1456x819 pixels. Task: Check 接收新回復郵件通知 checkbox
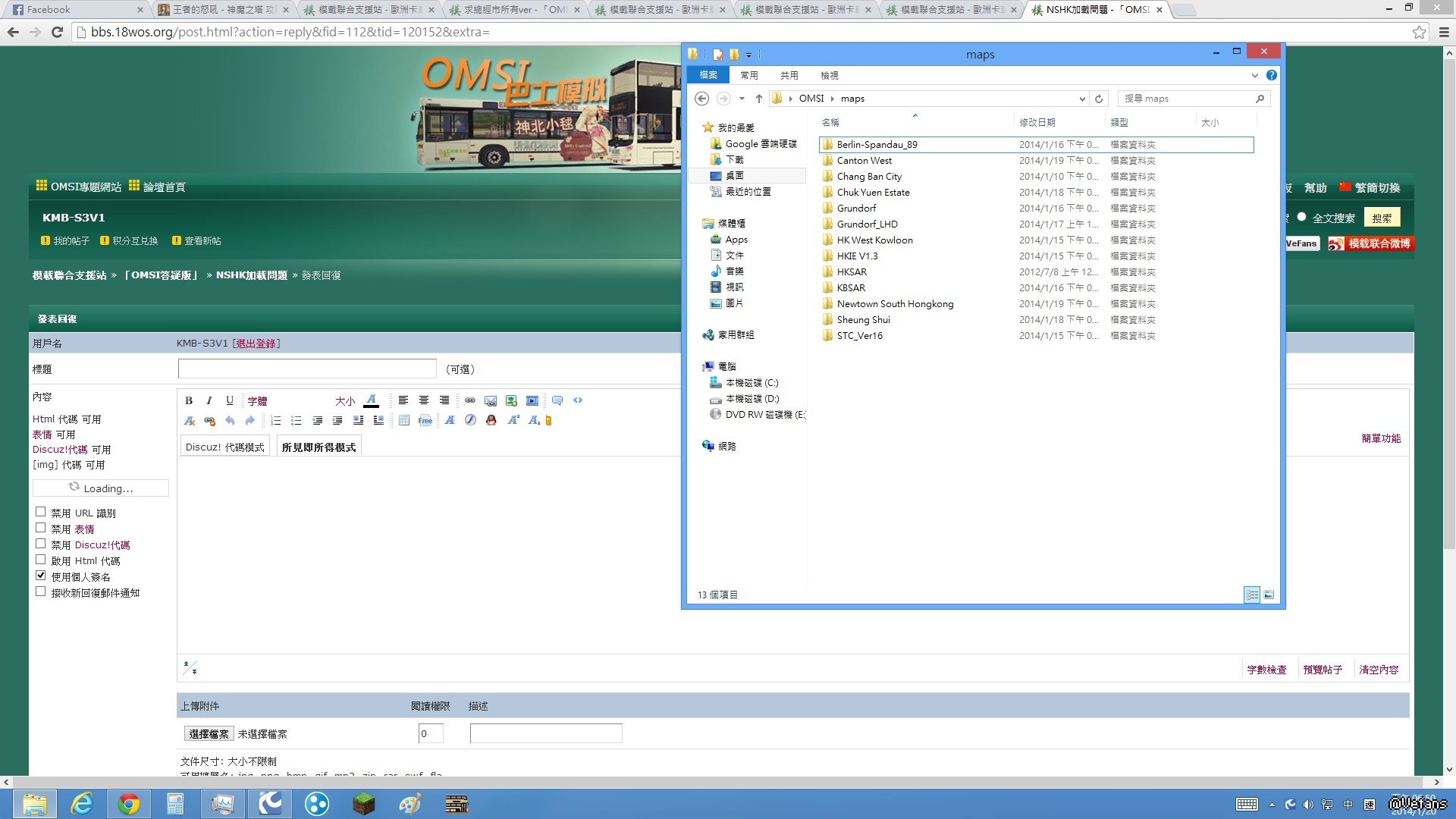click(41, 591)
